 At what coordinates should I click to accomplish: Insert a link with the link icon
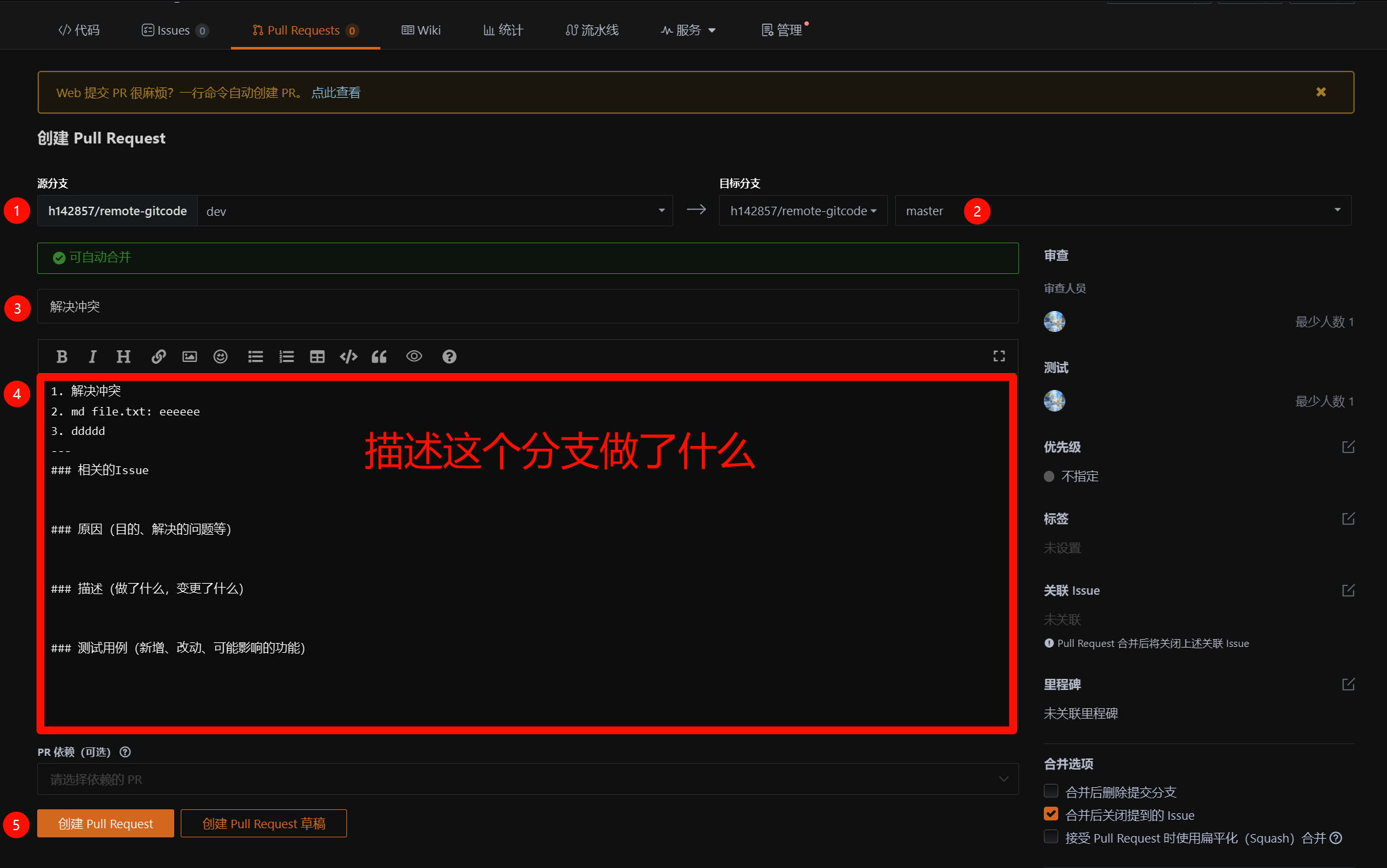pos(159,357)
